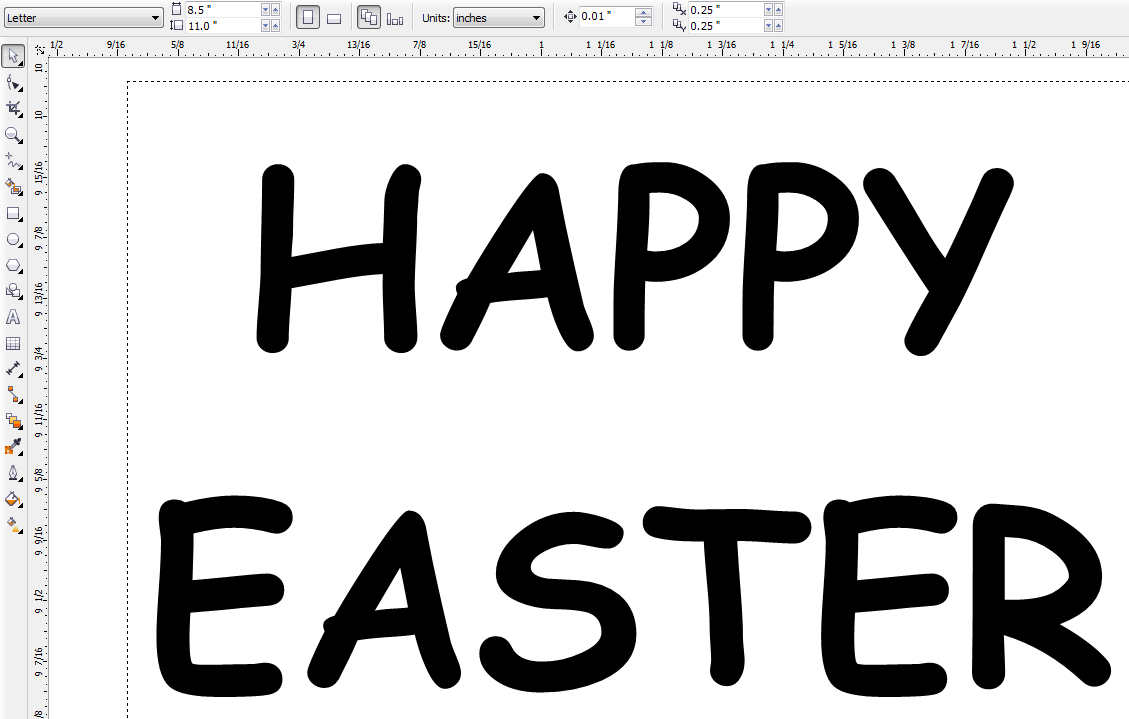Select the Eyedropper tool
1129x719 pixels.
pos(13,447)
